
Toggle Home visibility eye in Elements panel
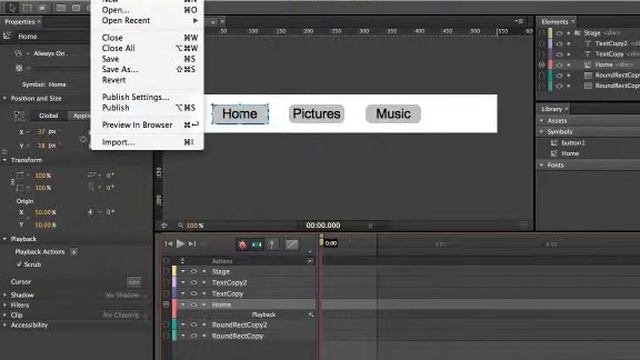pyautogui.click(x=559, y=64)
